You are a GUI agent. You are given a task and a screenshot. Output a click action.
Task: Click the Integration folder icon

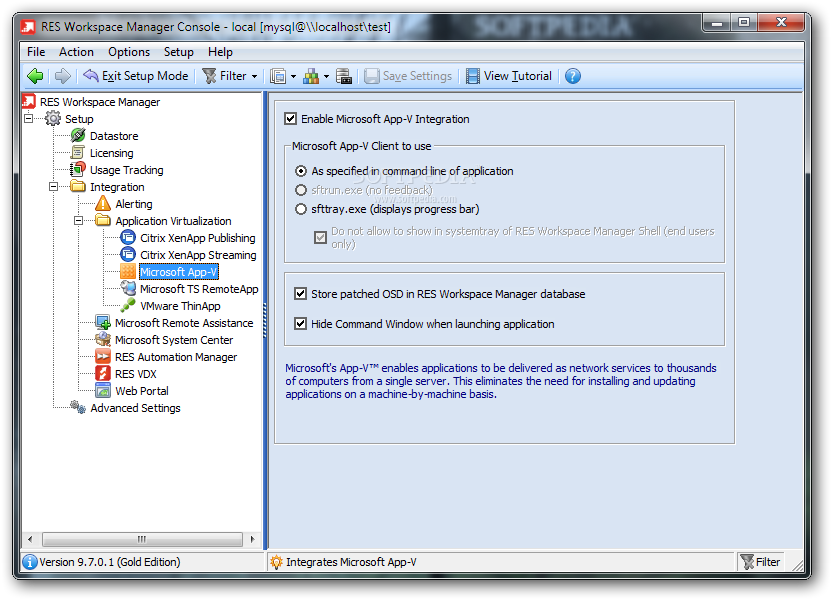tap(78, 186)
